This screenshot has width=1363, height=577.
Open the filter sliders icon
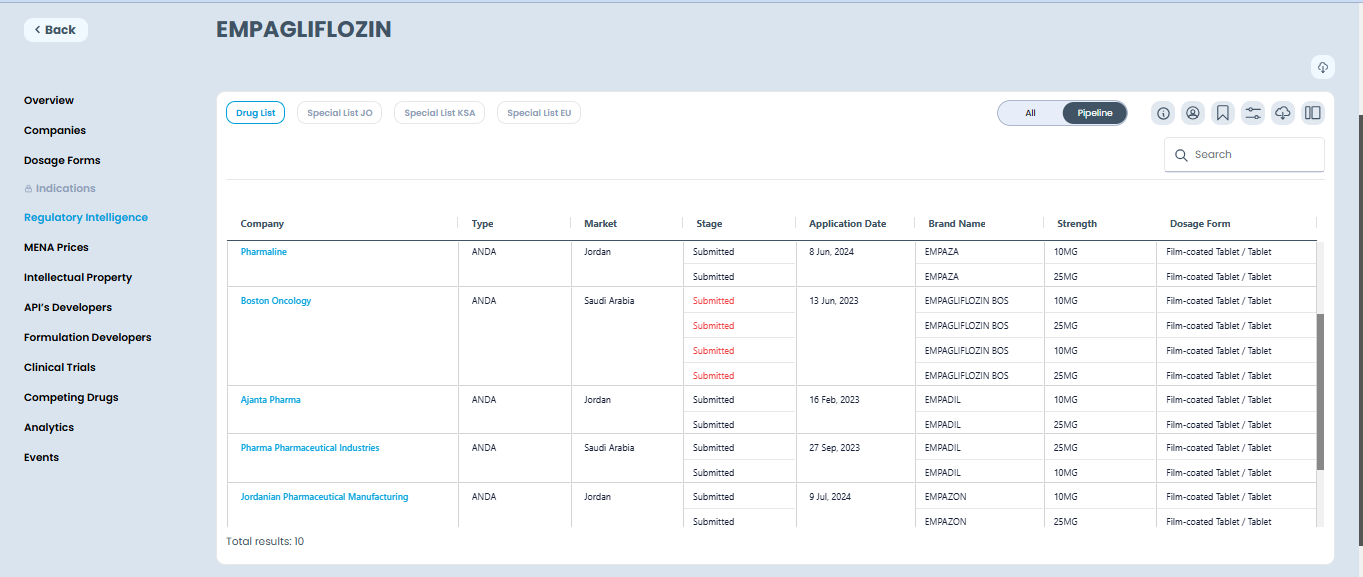point(1253,113)
